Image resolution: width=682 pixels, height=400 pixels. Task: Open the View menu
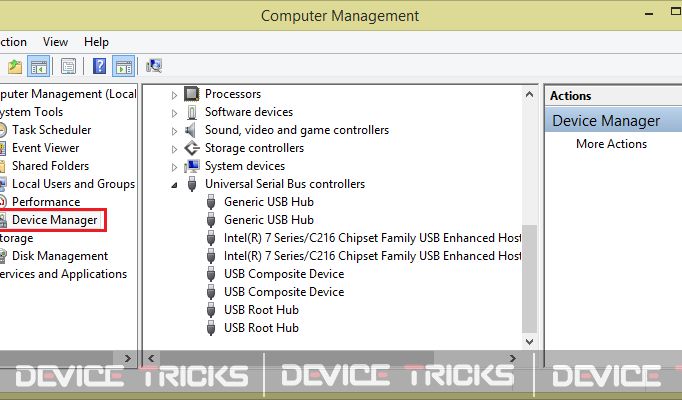pos(55,42)
